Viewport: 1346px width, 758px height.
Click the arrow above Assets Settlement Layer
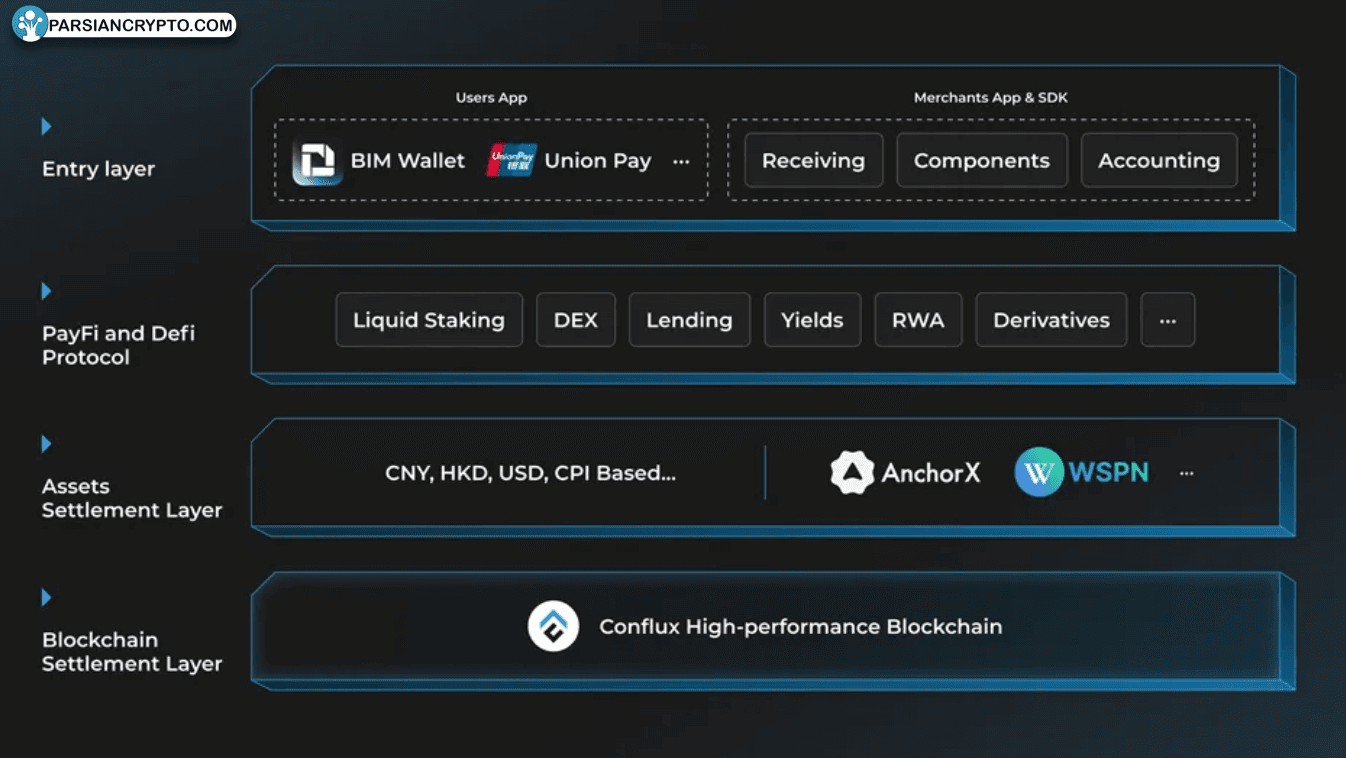pos(46,444)
